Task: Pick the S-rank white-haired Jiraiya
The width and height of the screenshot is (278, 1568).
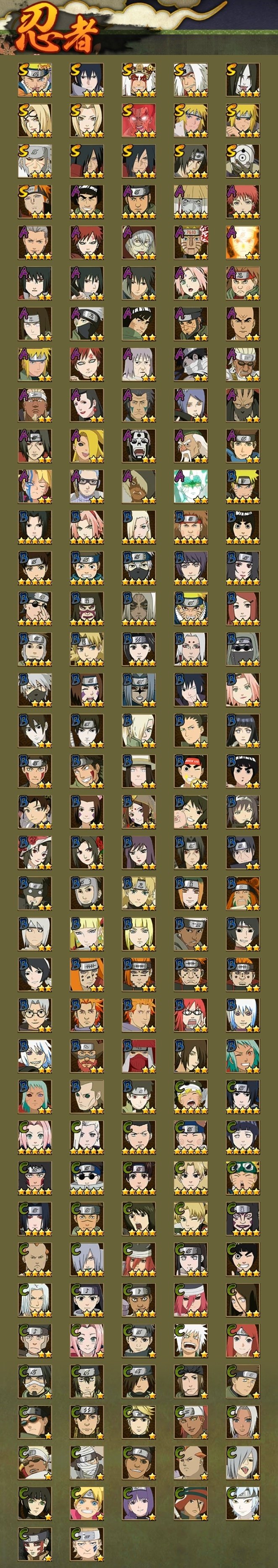Action: click(191, 80)
